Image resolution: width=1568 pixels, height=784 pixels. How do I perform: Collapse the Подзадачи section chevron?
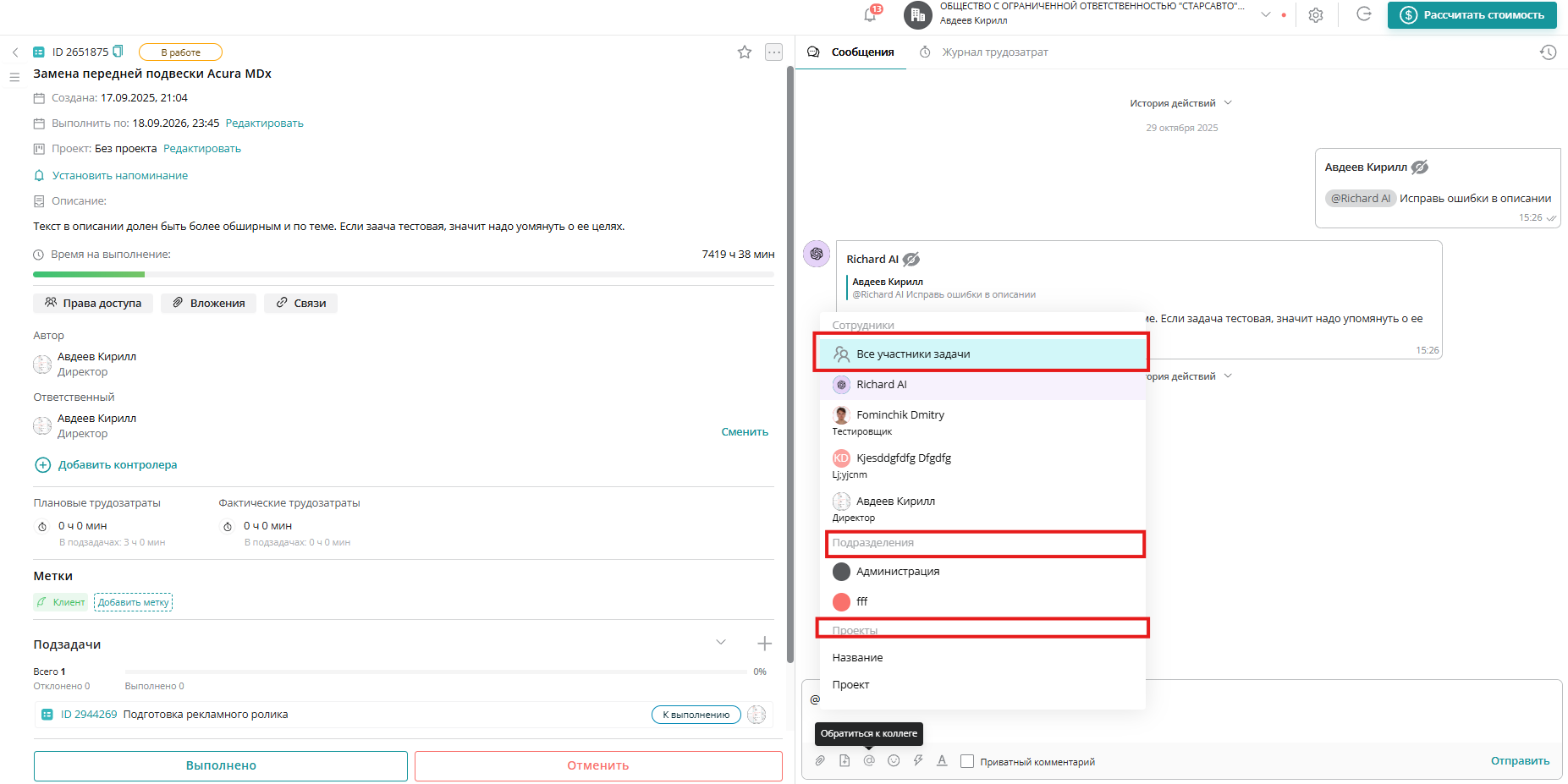click(x=721, y=642)
